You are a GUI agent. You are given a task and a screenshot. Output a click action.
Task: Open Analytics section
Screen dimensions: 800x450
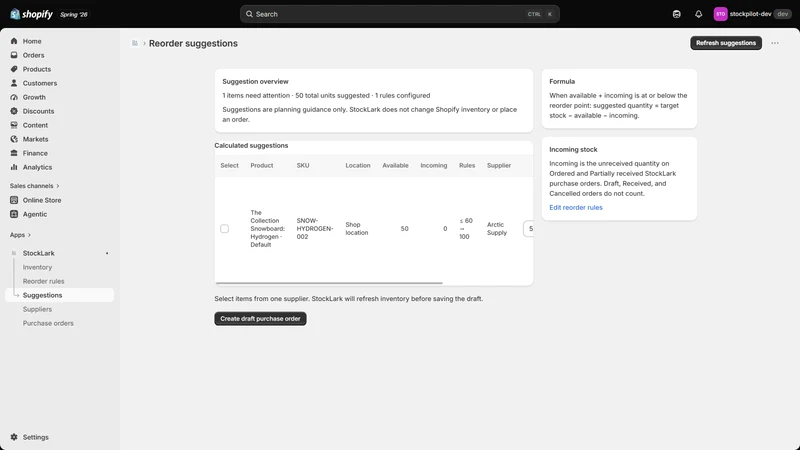click(x=37, y=167)
